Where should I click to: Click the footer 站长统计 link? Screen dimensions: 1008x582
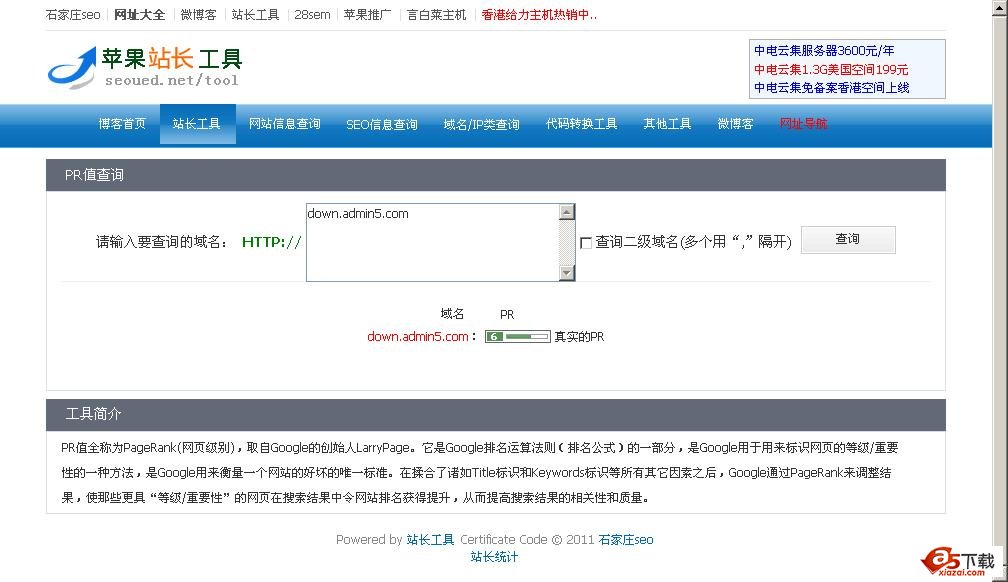tap(494, 557)
